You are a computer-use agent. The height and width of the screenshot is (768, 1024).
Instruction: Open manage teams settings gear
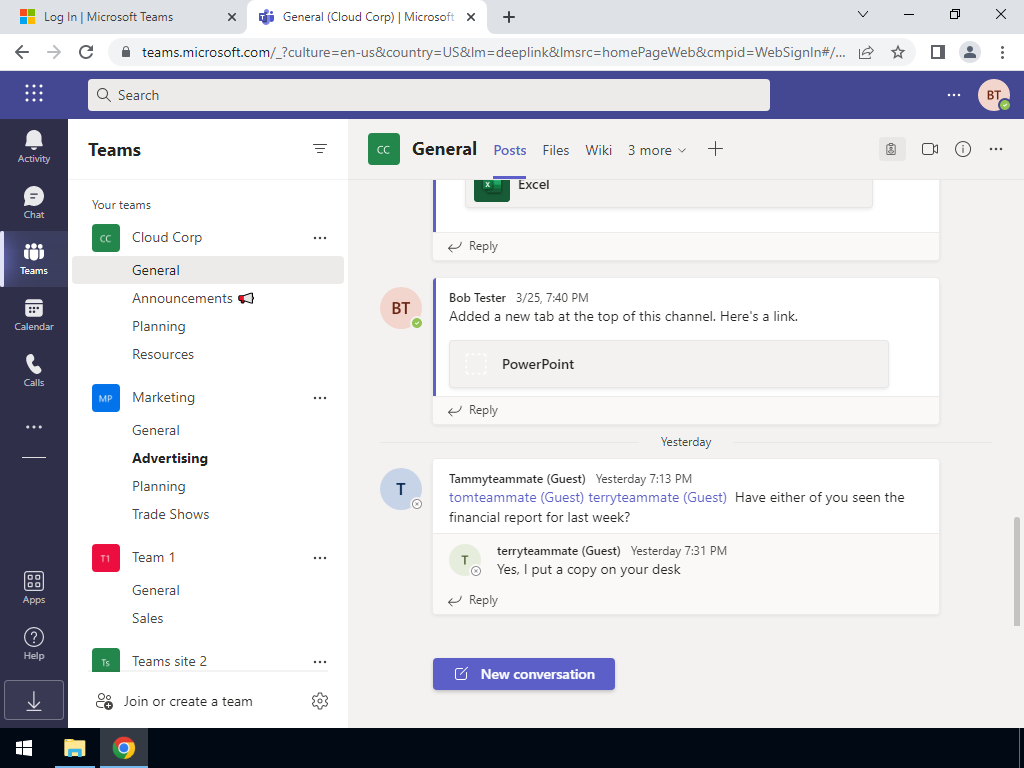coord(320,701)
